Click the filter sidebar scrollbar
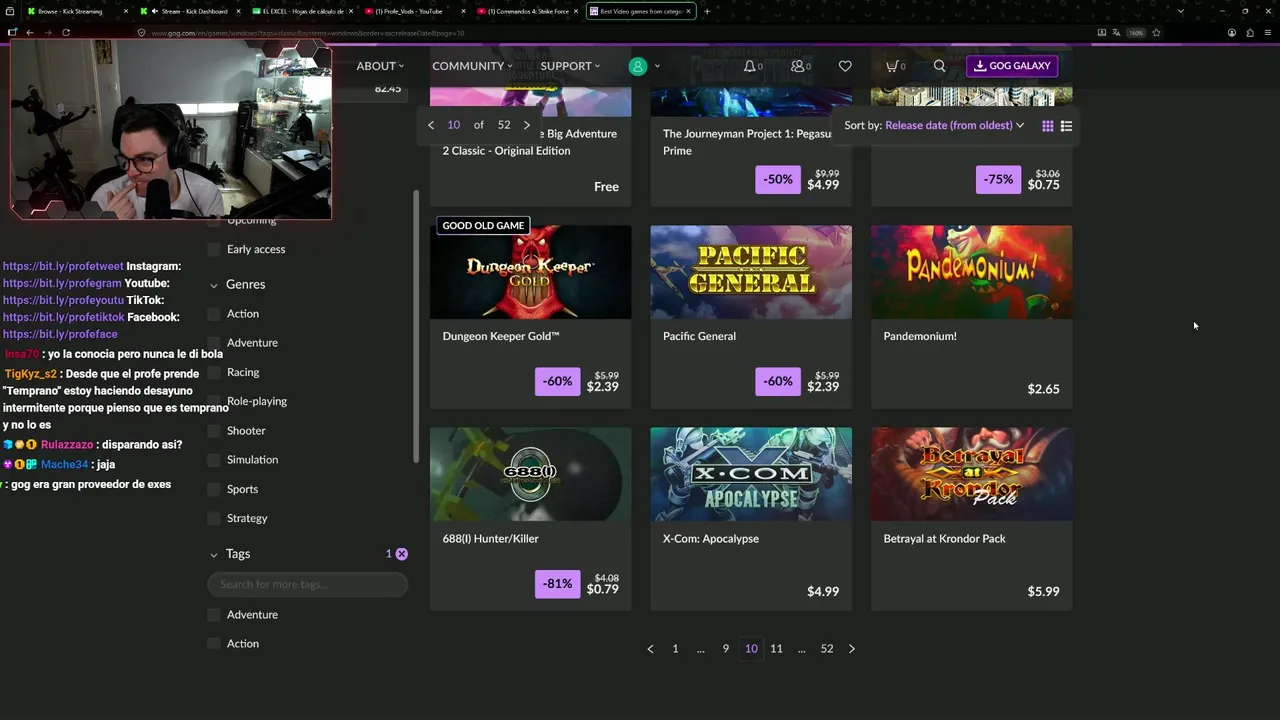This screenshot has height=720, width=1280. pos(416,326)
